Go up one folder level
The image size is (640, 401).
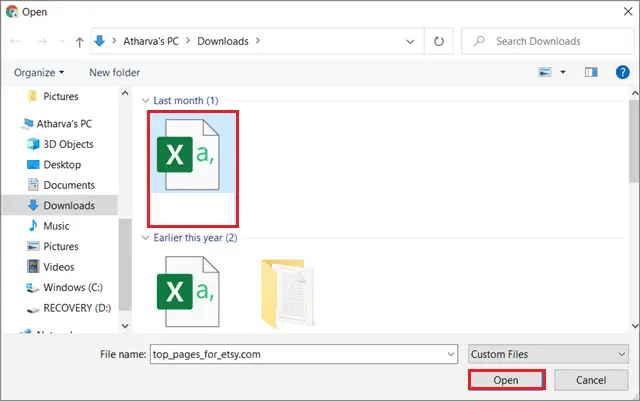(x=80, y=42)
